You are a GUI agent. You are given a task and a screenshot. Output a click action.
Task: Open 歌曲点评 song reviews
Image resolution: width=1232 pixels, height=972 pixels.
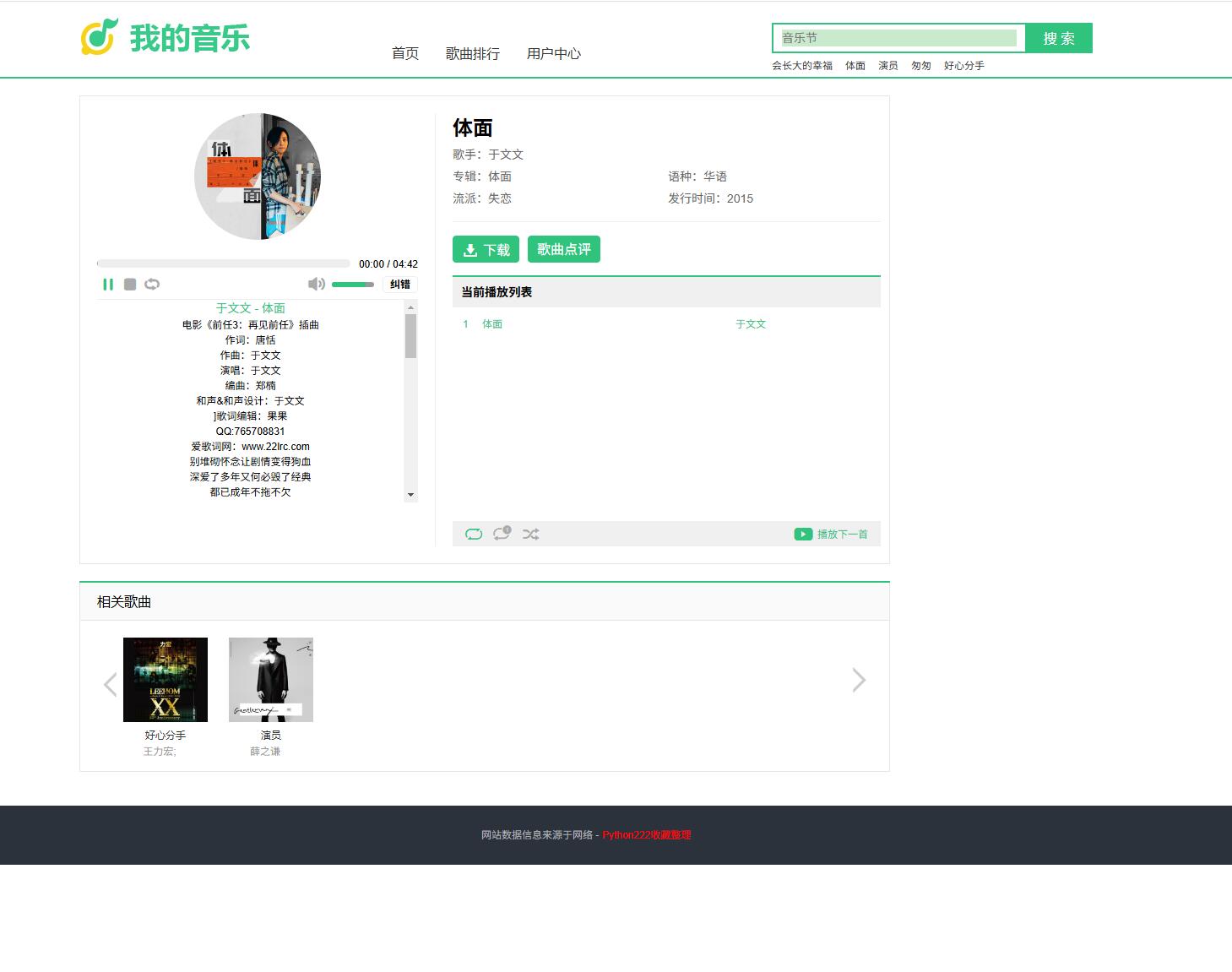(564, 249)
